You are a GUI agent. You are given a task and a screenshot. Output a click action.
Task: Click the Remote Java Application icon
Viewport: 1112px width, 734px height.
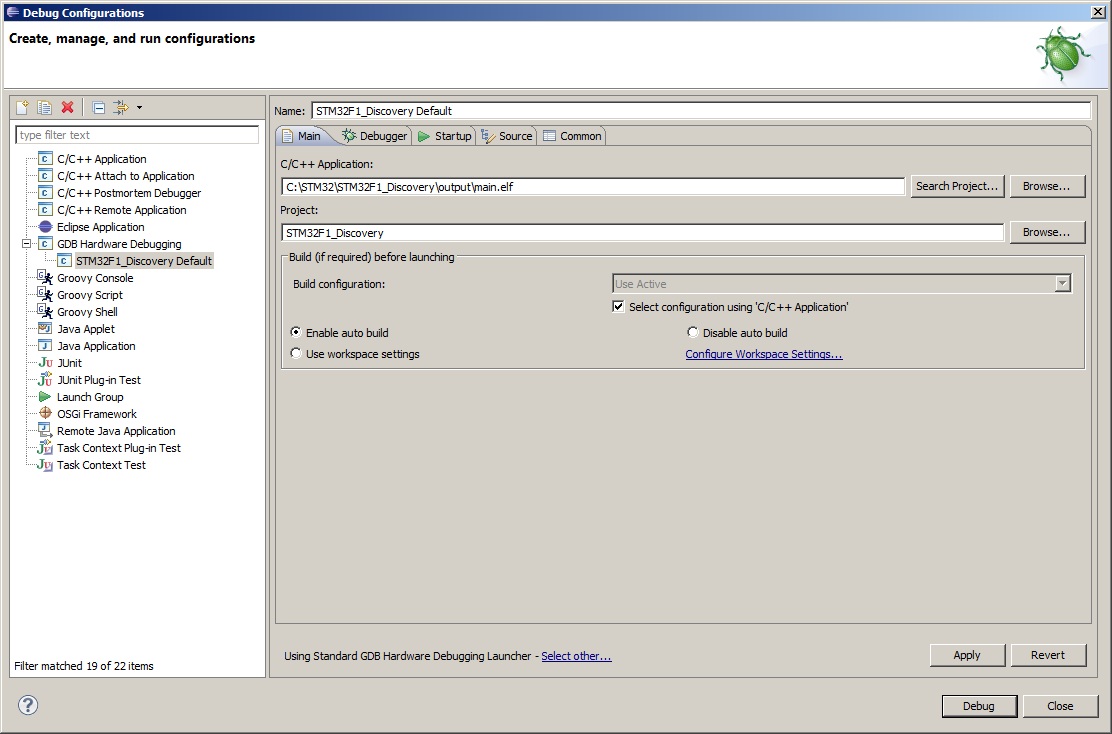[x=45, y=430]
